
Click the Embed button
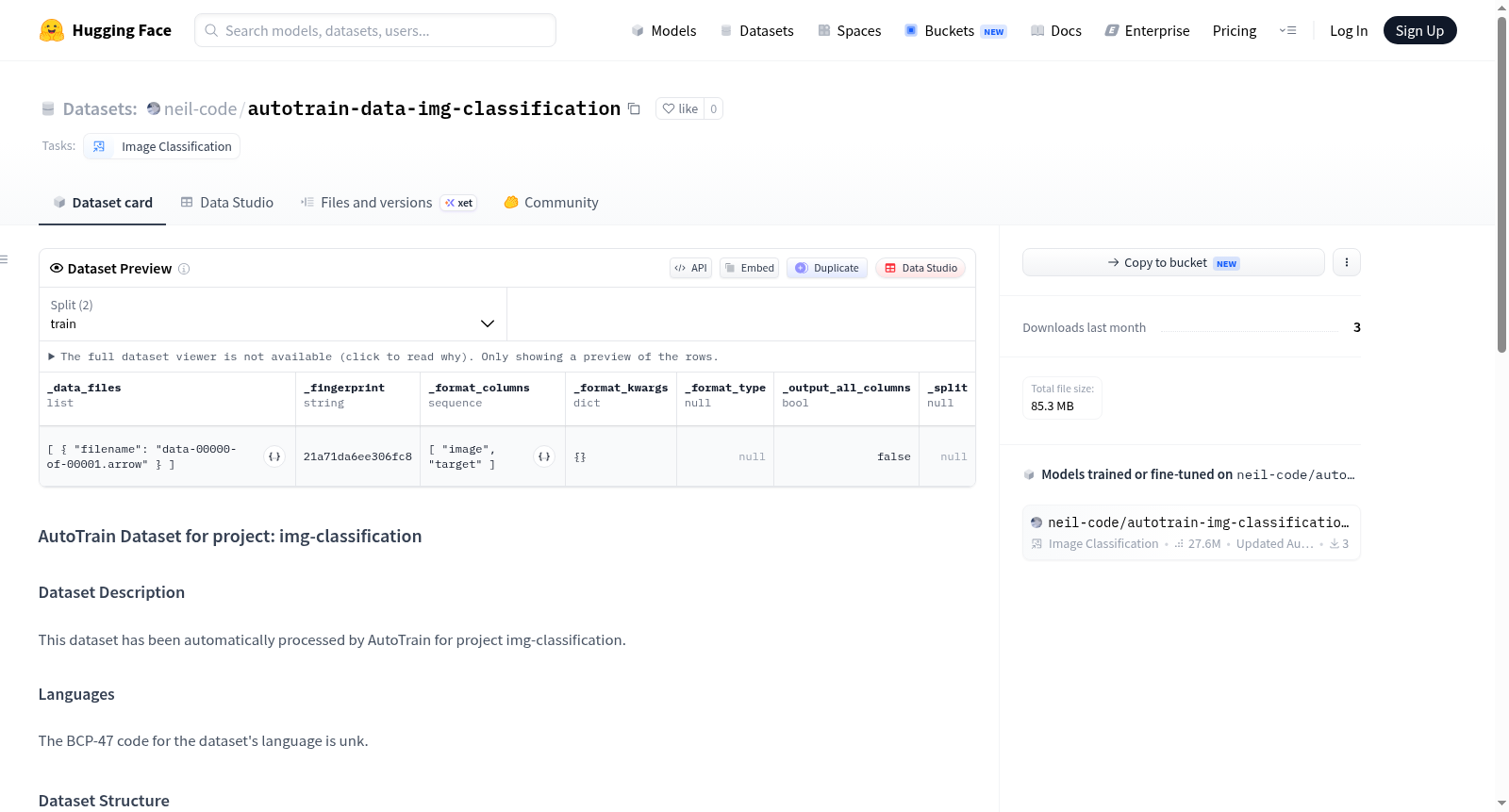click(750, 268)
